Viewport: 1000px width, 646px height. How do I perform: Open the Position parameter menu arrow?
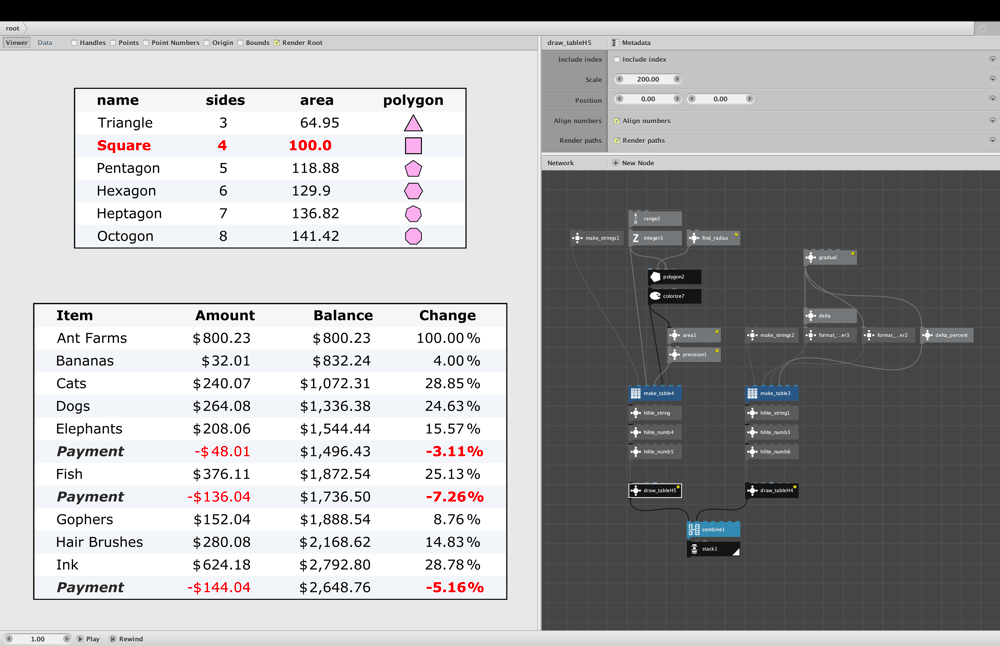coord(992,99)
